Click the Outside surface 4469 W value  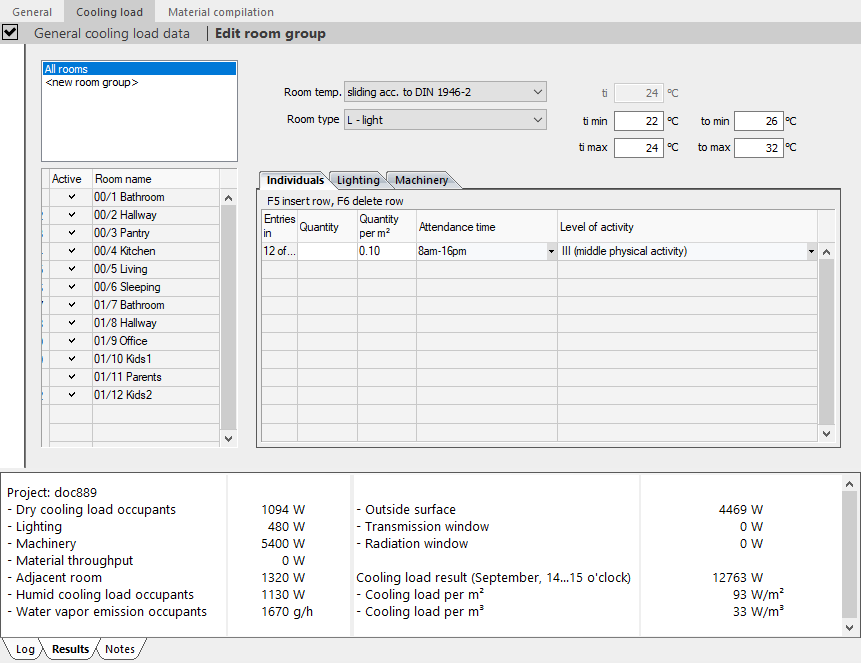(x=740, y=509)
